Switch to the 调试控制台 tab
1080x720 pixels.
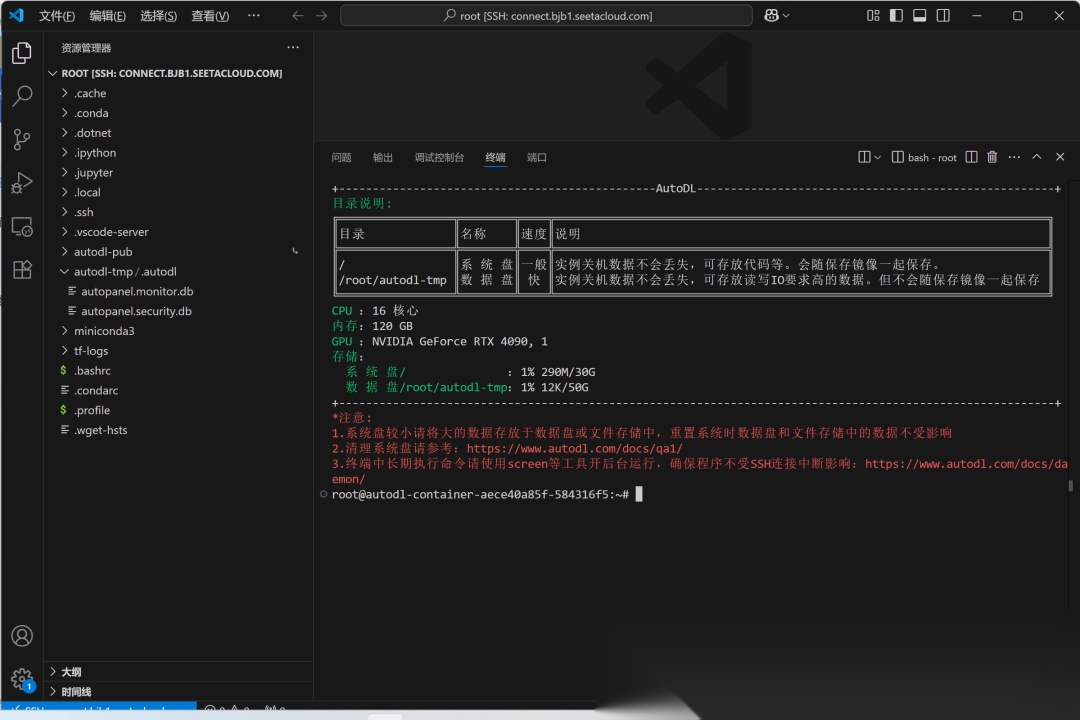[439, 157]
